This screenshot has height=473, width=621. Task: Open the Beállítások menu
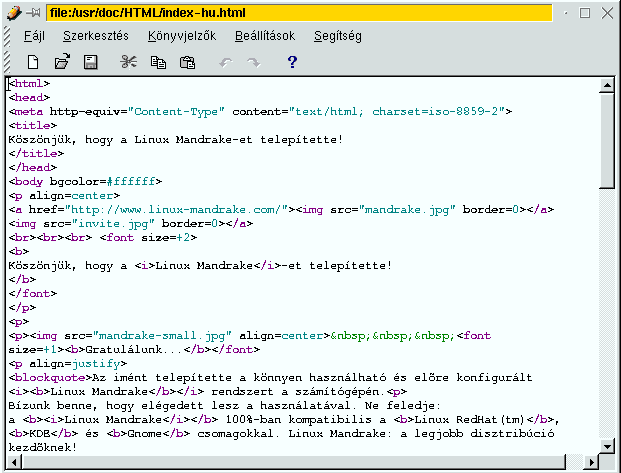[265, 36]
